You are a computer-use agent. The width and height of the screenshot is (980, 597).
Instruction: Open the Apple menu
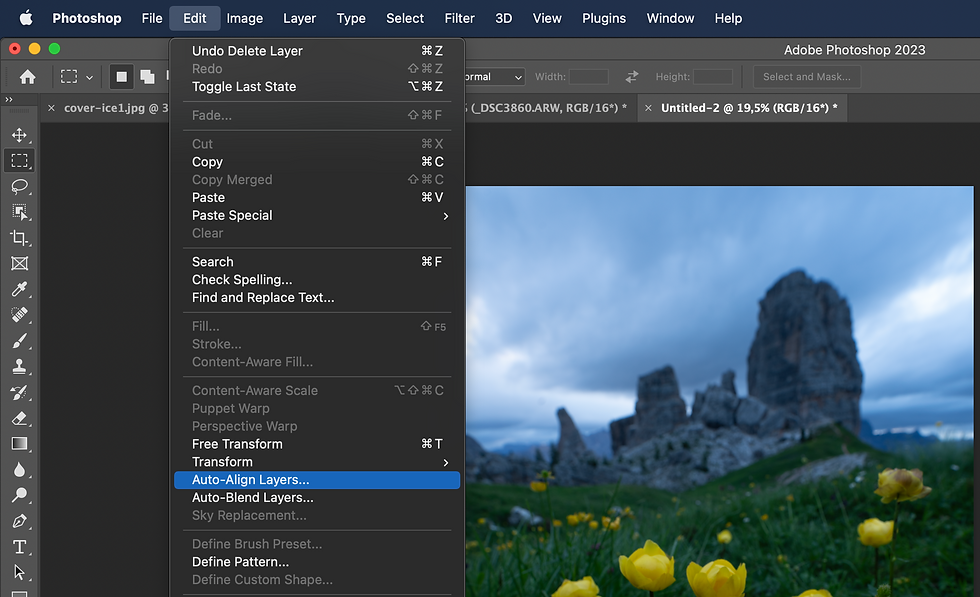pos(26,18)
